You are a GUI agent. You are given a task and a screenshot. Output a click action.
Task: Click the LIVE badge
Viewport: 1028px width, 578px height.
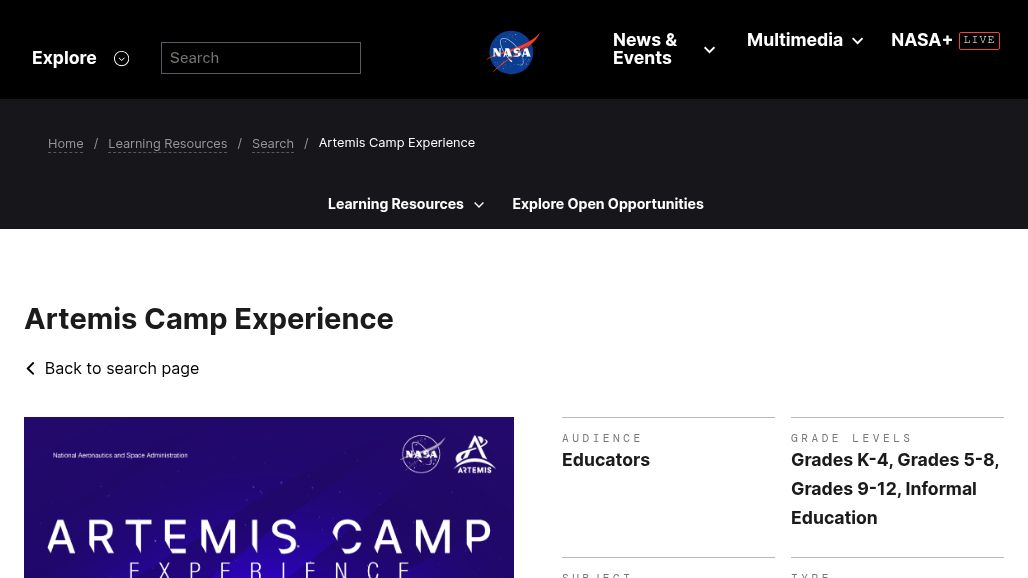coord(979,40)
